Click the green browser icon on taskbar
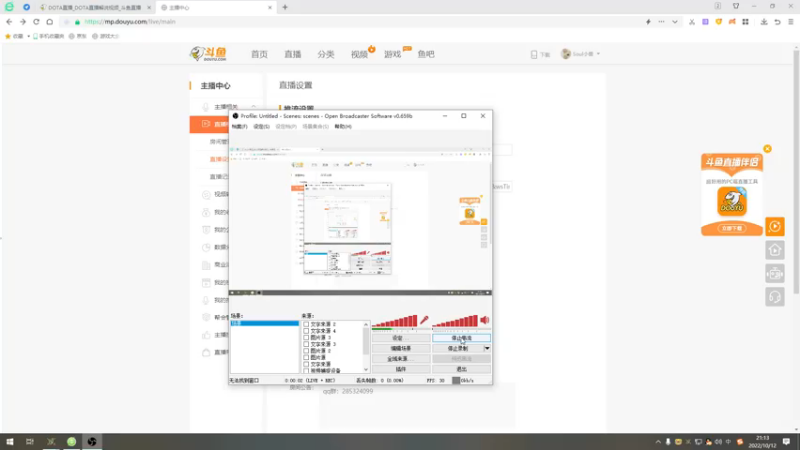 [71, 442]
